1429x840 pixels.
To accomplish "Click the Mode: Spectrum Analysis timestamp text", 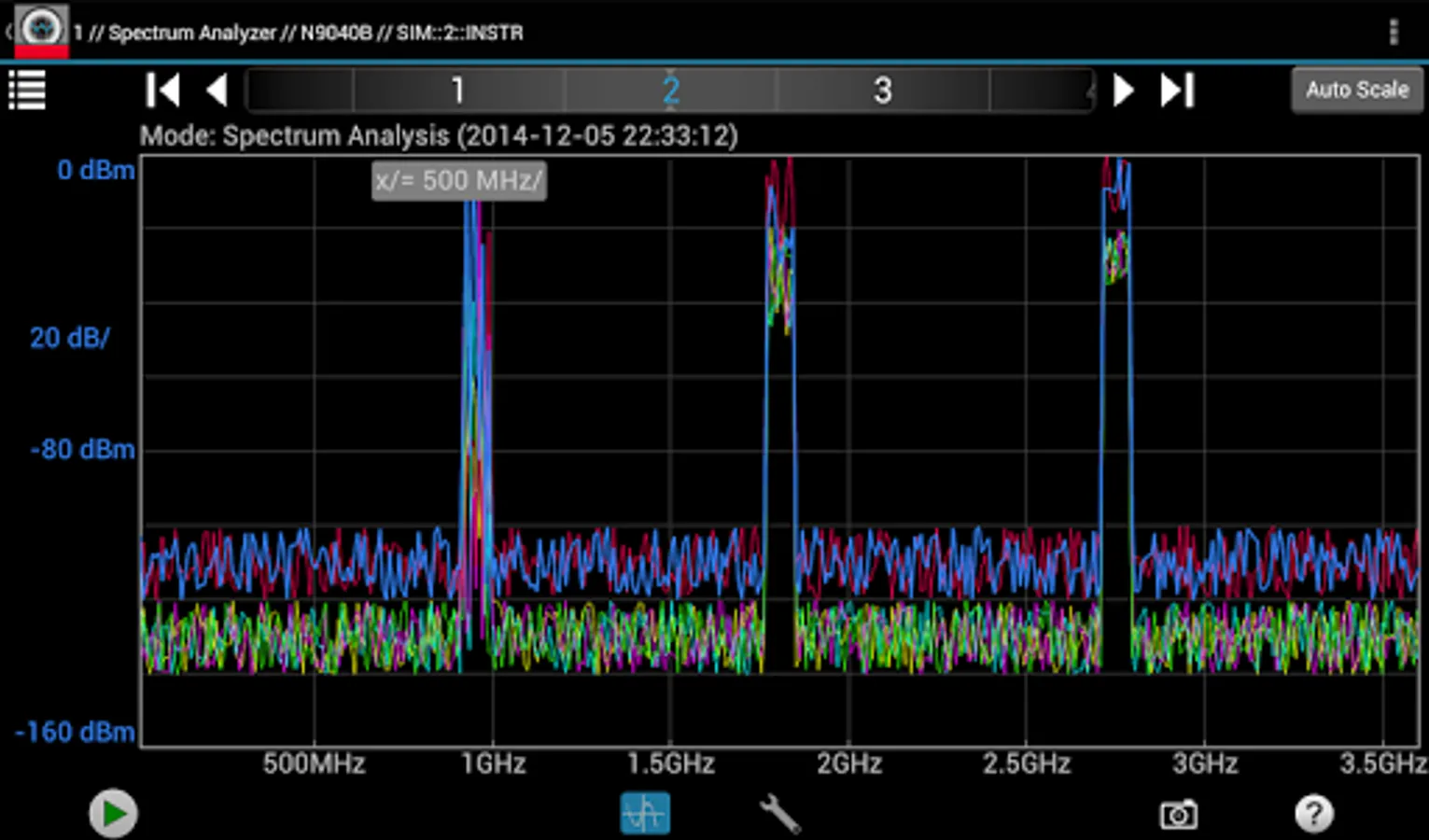I will [x=439, y=136].
